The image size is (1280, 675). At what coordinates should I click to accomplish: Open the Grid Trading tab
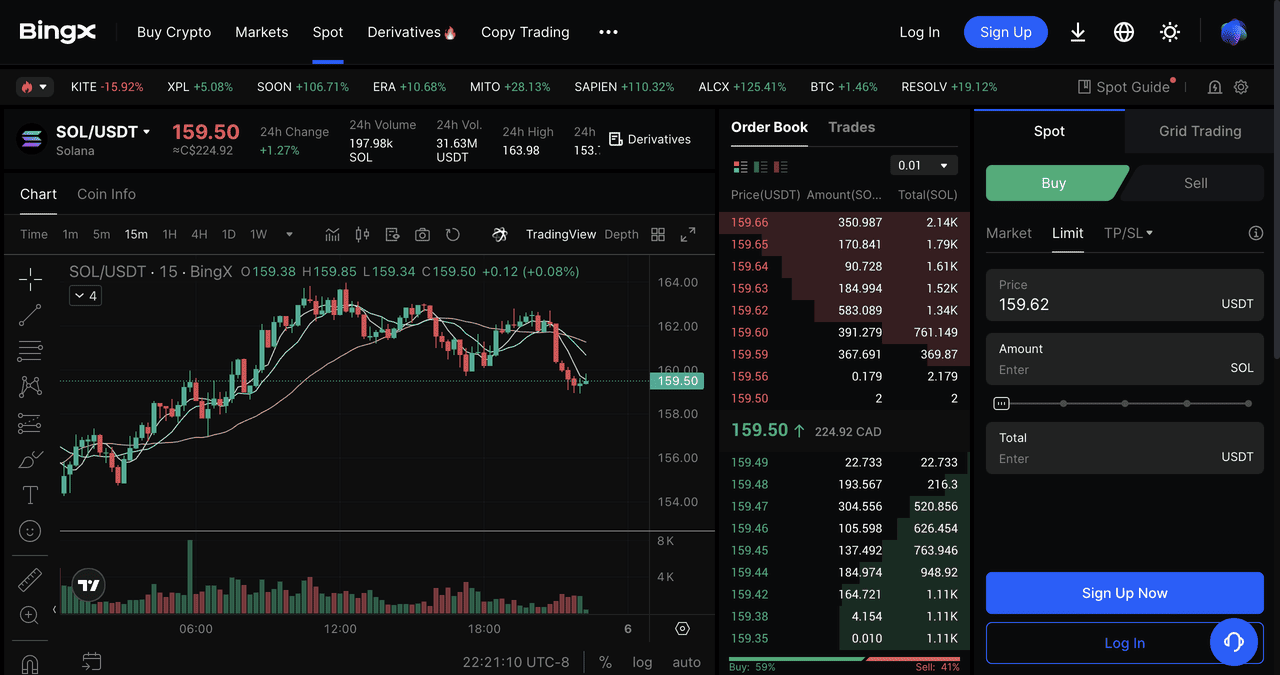click(1199, 131)
